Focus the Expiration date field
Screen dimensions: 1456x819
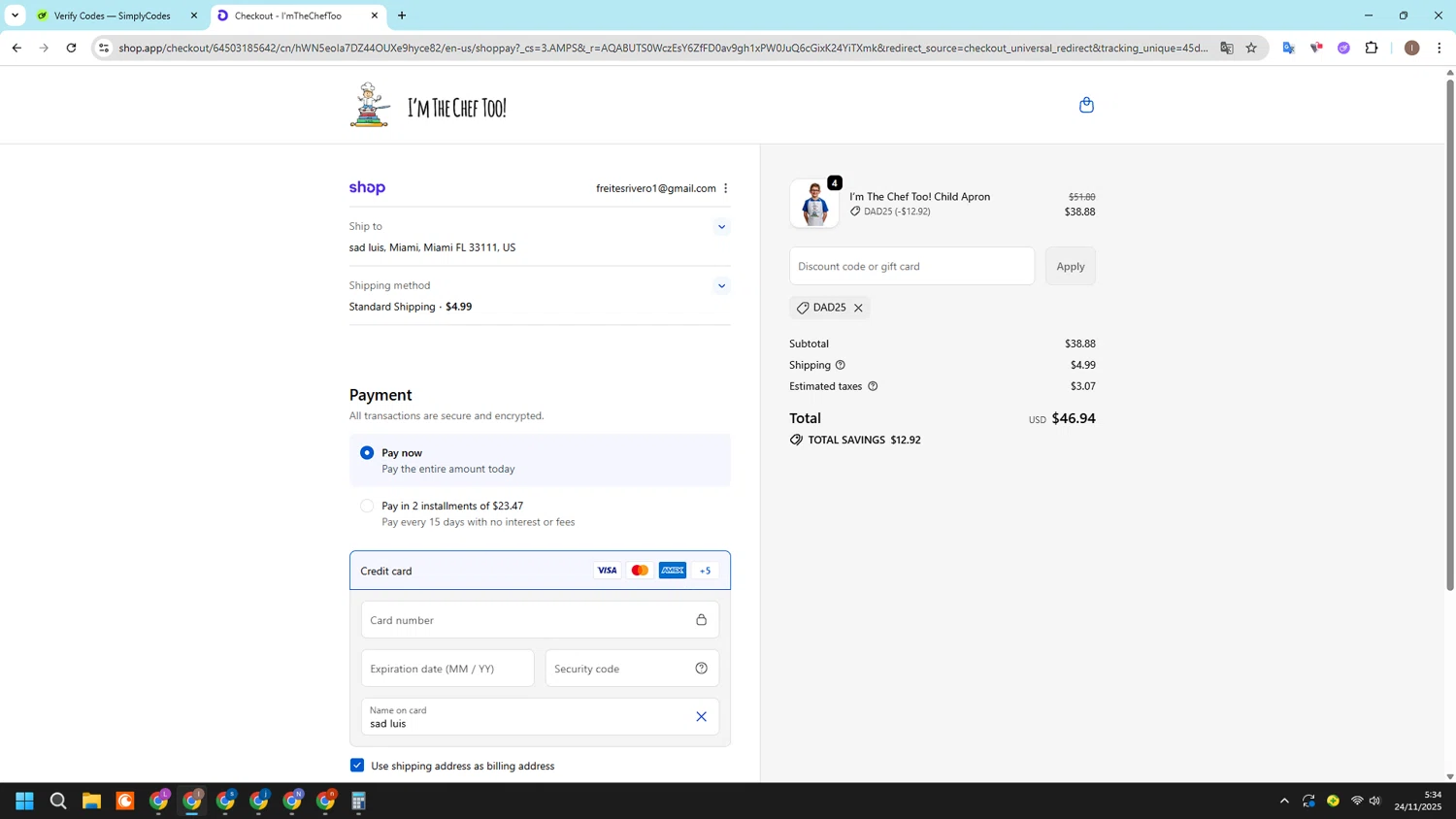447,668
